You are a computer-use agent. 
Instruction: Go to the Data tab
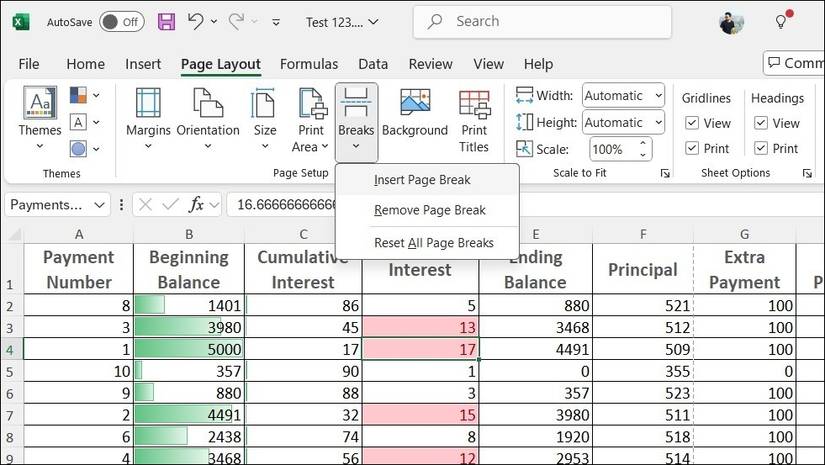pyautogui.click(x=373, y=64)
